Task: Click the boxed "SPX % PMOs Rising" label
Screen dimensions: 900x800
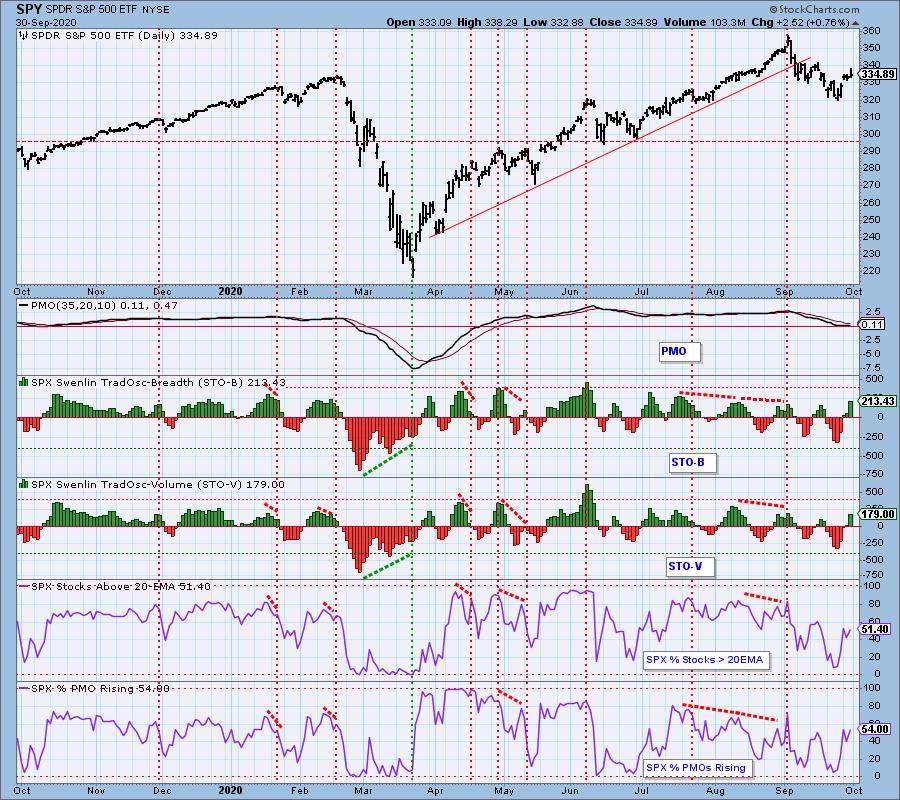Action: click(696, 768)
